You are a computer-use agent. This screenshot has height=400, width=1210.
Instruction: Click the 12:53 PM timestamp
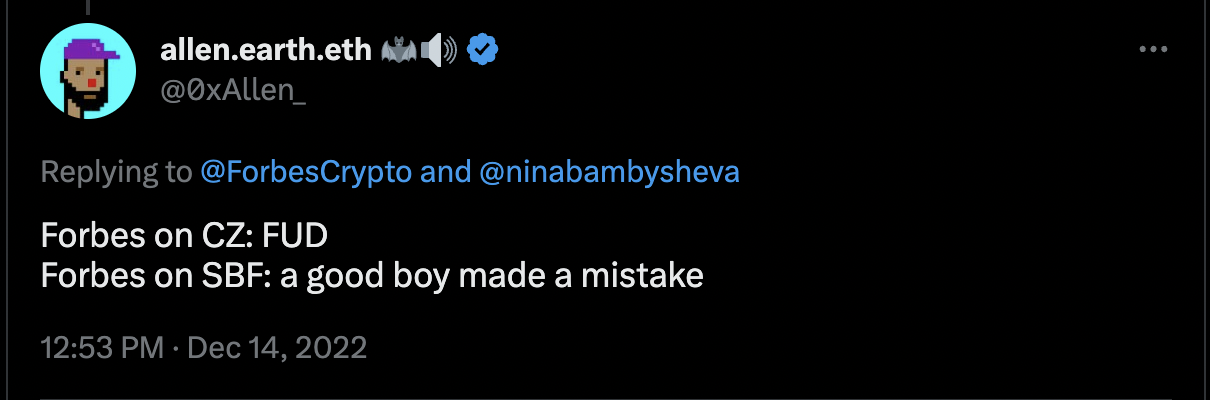pos(101,349)
